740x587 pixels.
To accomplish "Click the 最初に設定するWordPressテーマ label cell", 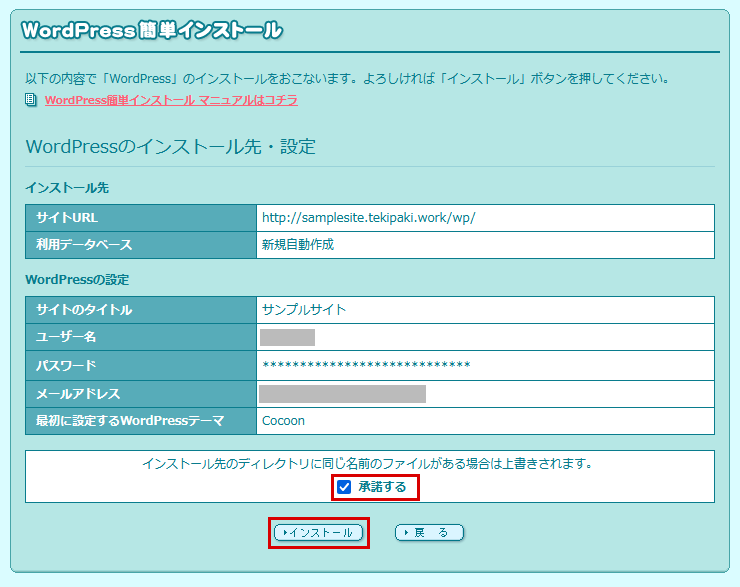I will coord(140,421).
